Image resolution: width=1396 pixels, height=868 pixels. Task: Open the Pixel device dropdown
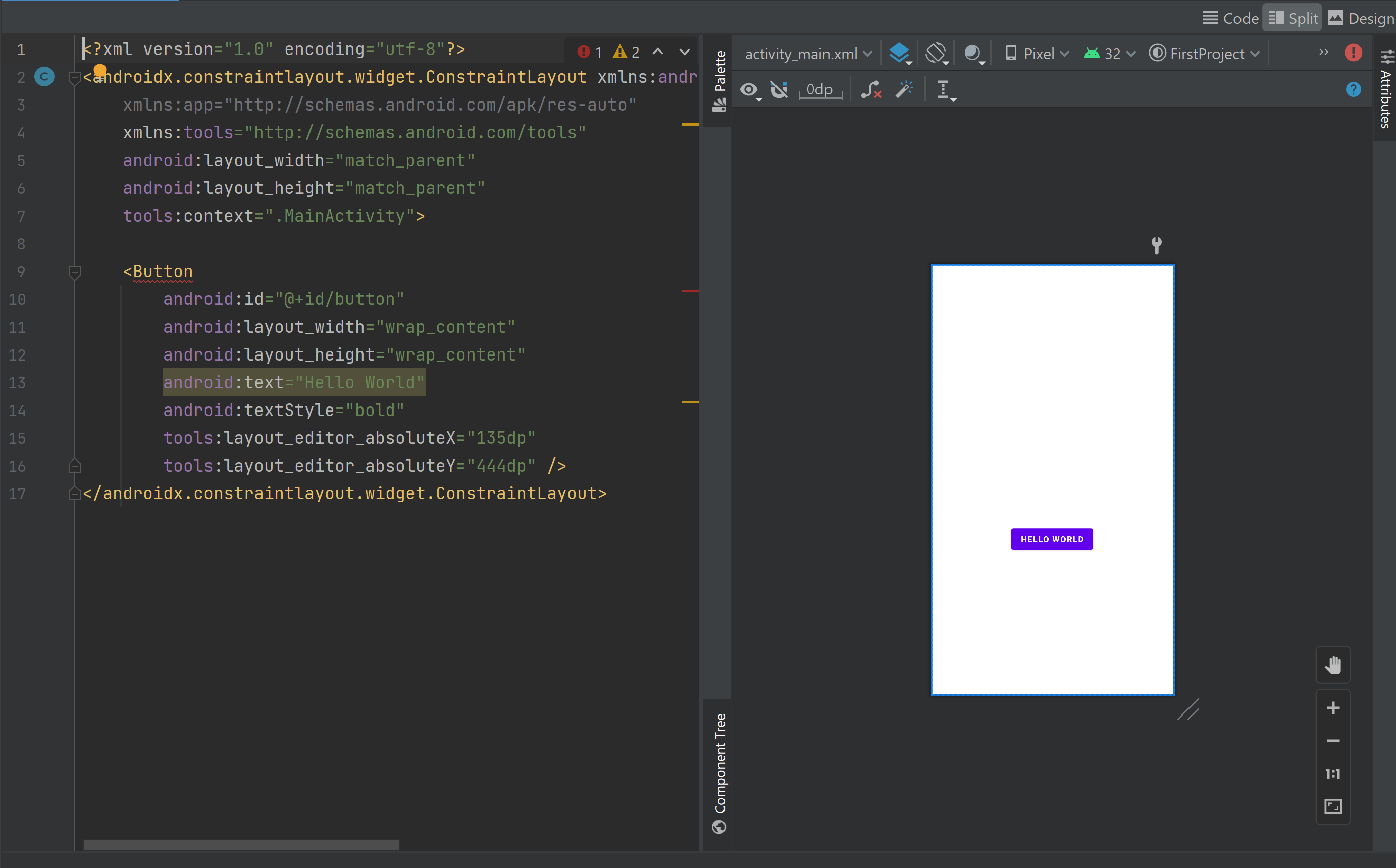(x=1037, y=54)
